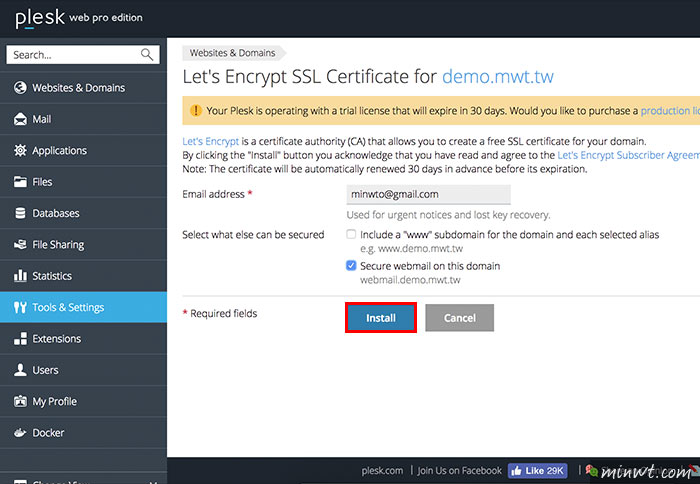Open Databases in sidebar
The height and width of the screenshot is (484, 700).
point(83,213)
